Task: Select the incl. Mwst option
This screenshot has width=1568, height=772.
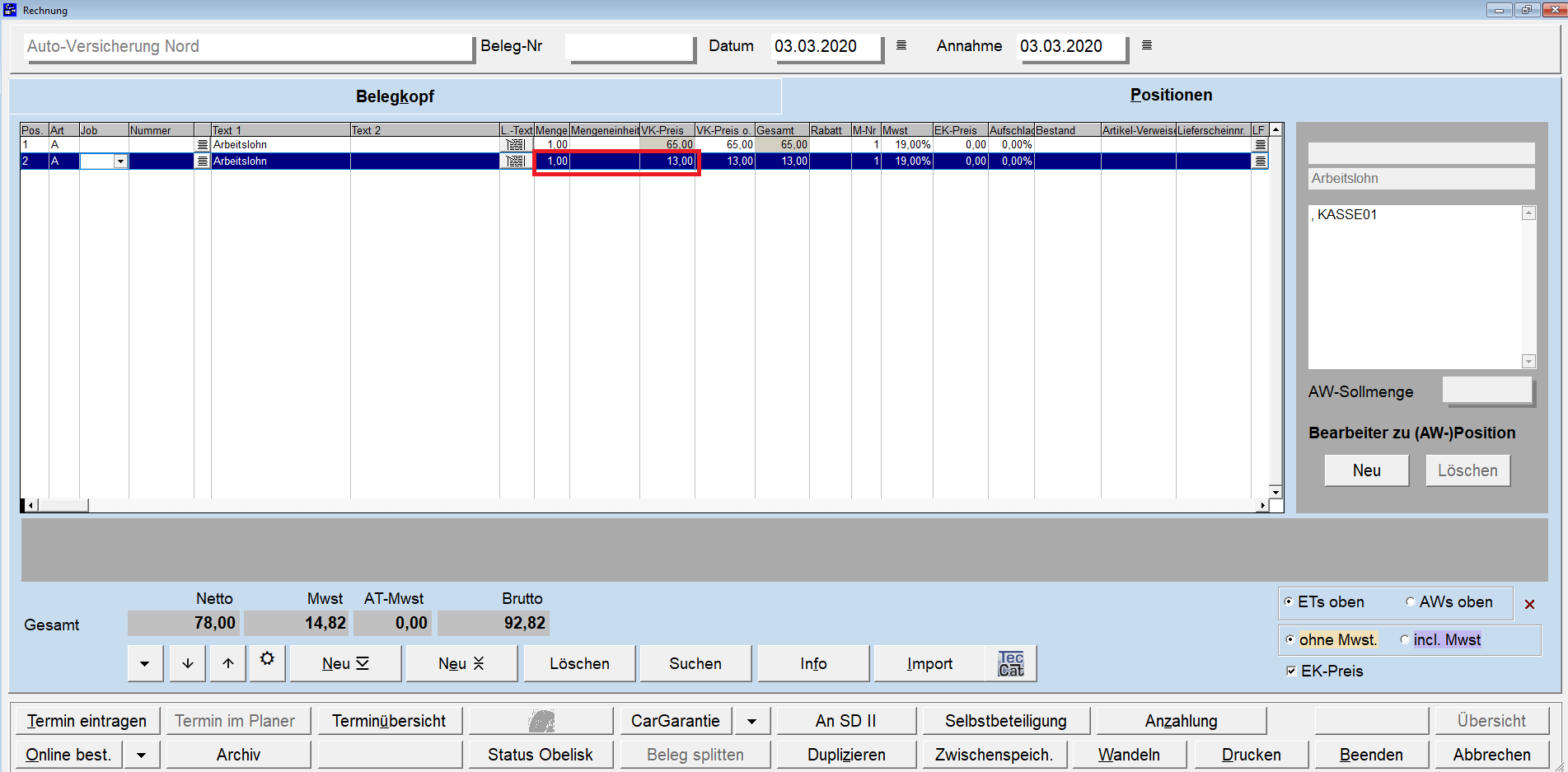Action: pyautogui.click(x=1404, y=640)
